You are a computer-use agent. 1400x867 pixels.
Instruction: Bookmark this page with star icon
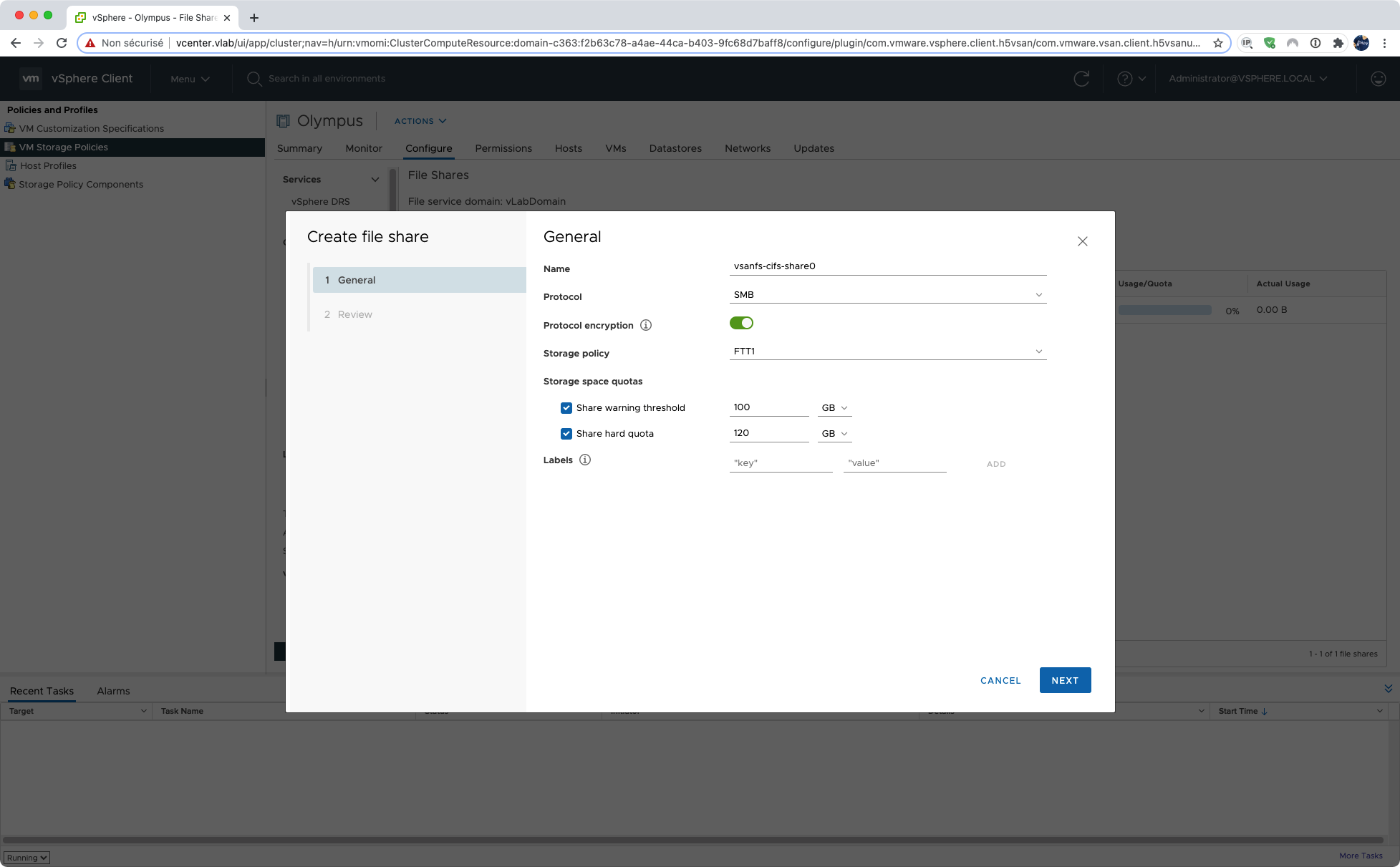1217,43
